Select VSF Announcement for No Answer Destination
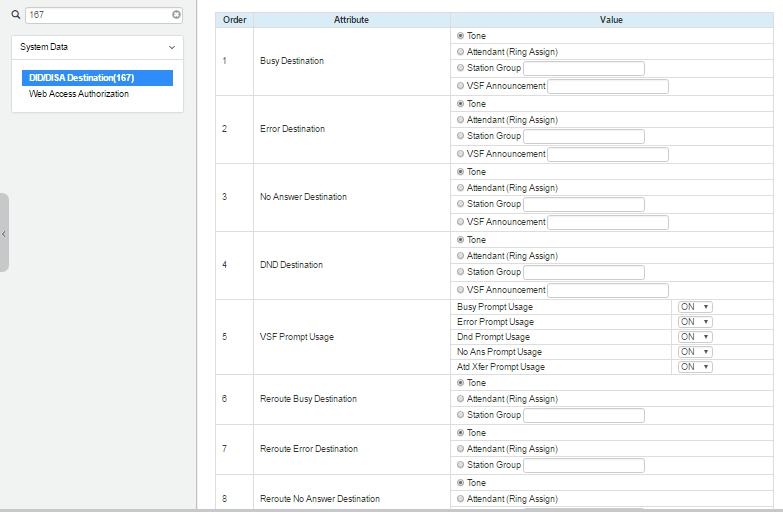Screen dimensions: 783x512 (x=460, y=222)
